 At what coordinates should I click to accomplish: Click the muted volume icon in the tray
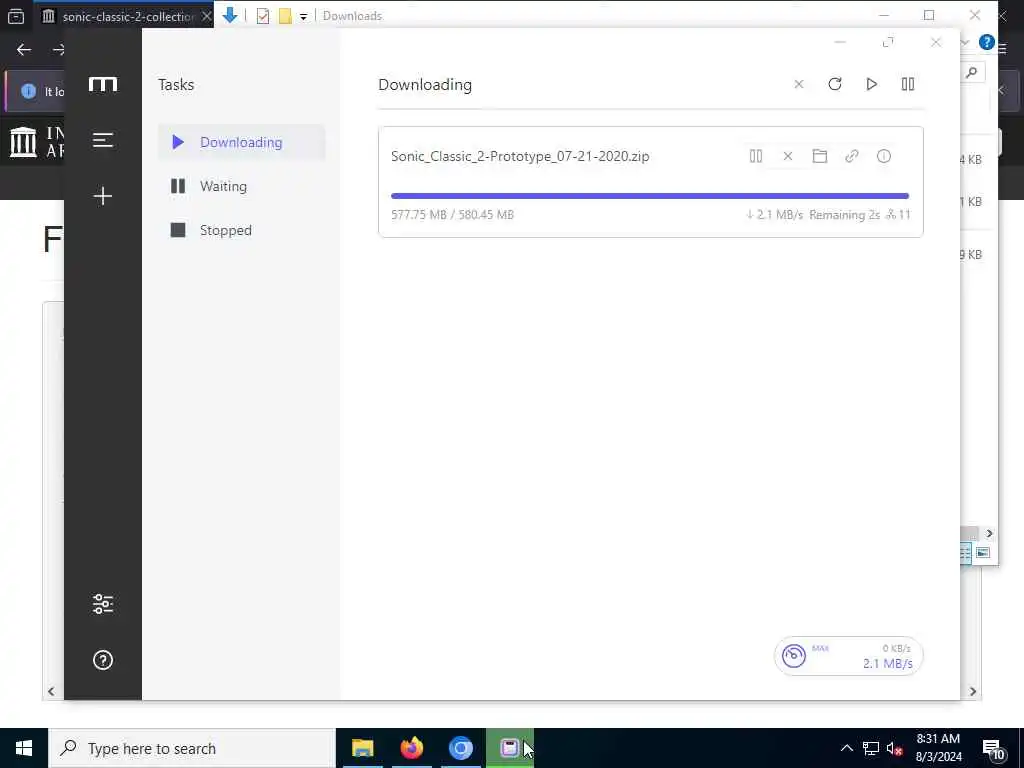894,748
